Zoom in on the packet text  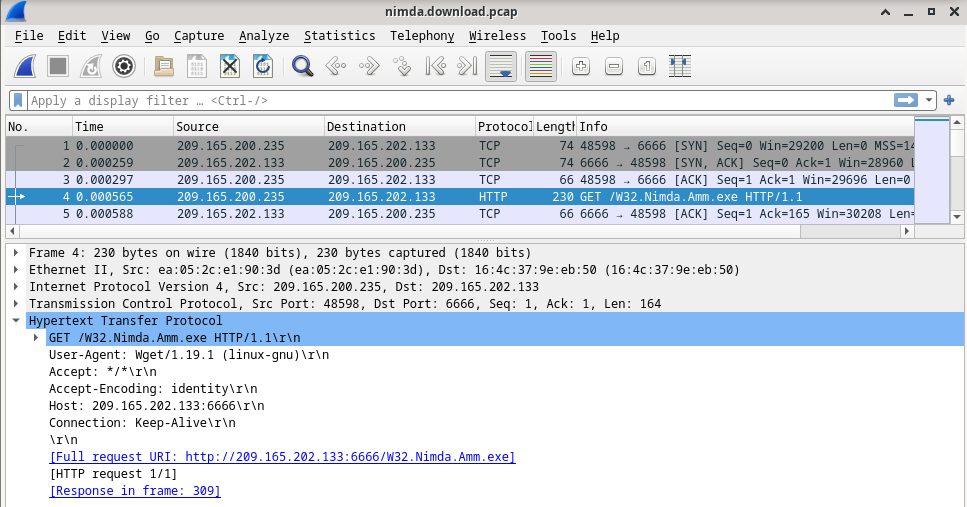coord(580,66)
